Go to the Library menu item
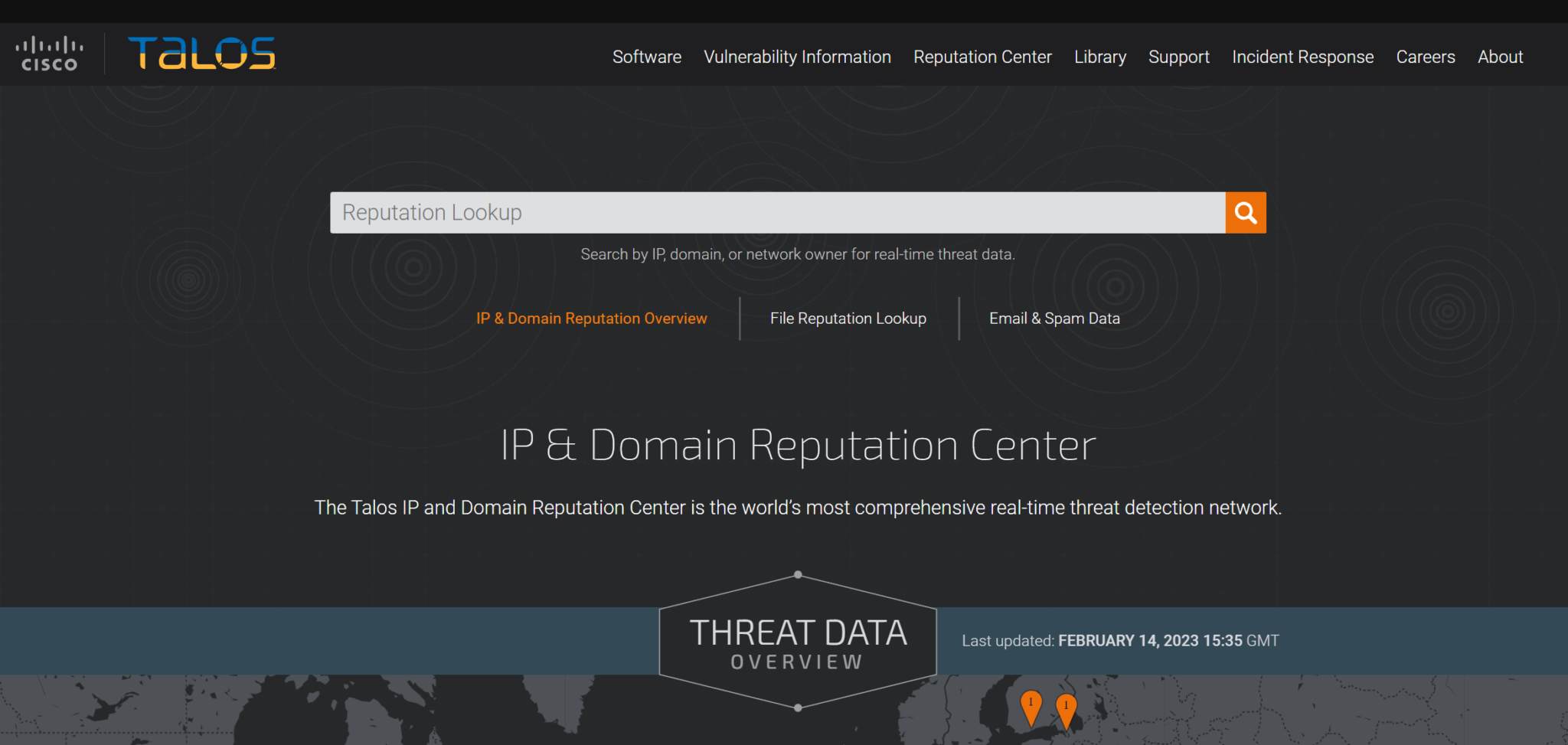 point(1099,57)
